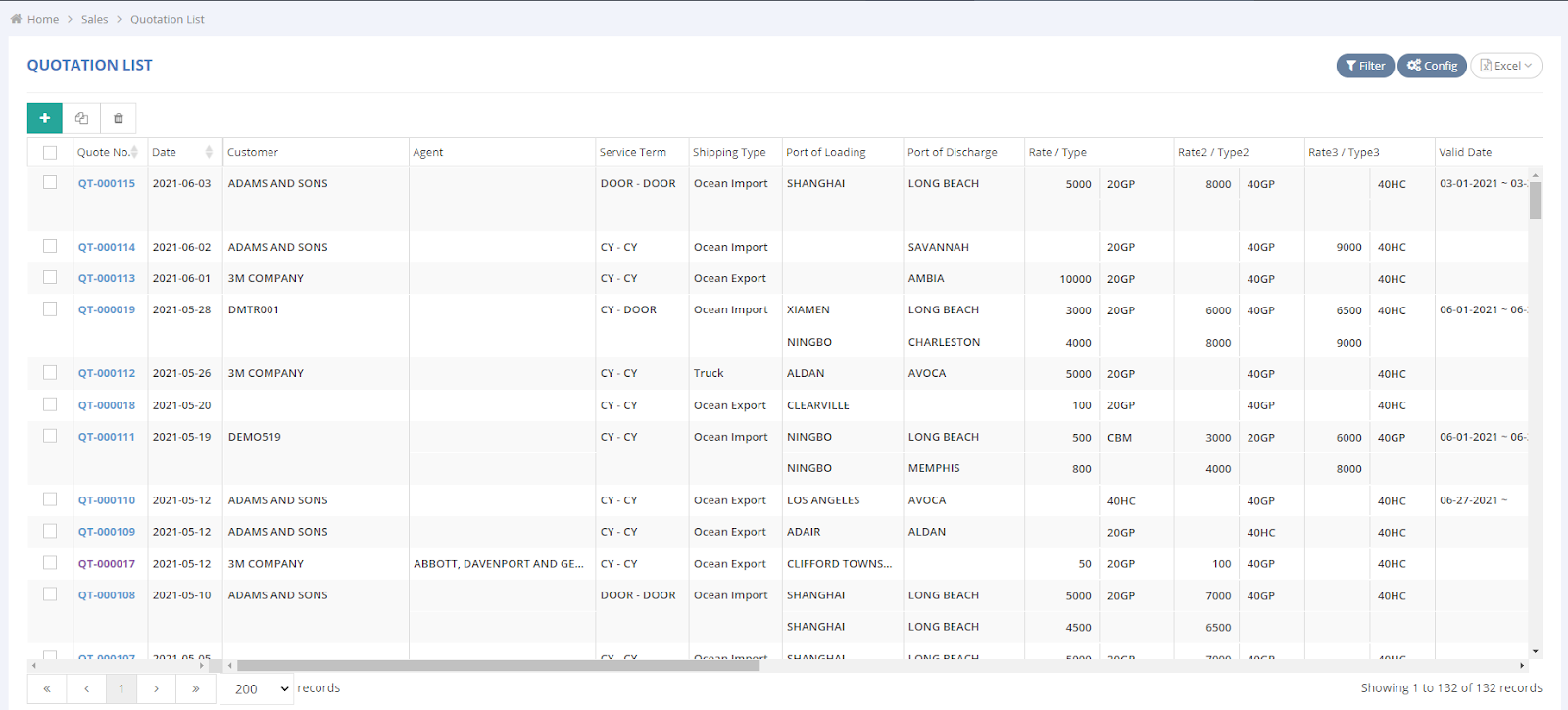
Task: Click the copy quotation icon
Action: click(81, 118)
